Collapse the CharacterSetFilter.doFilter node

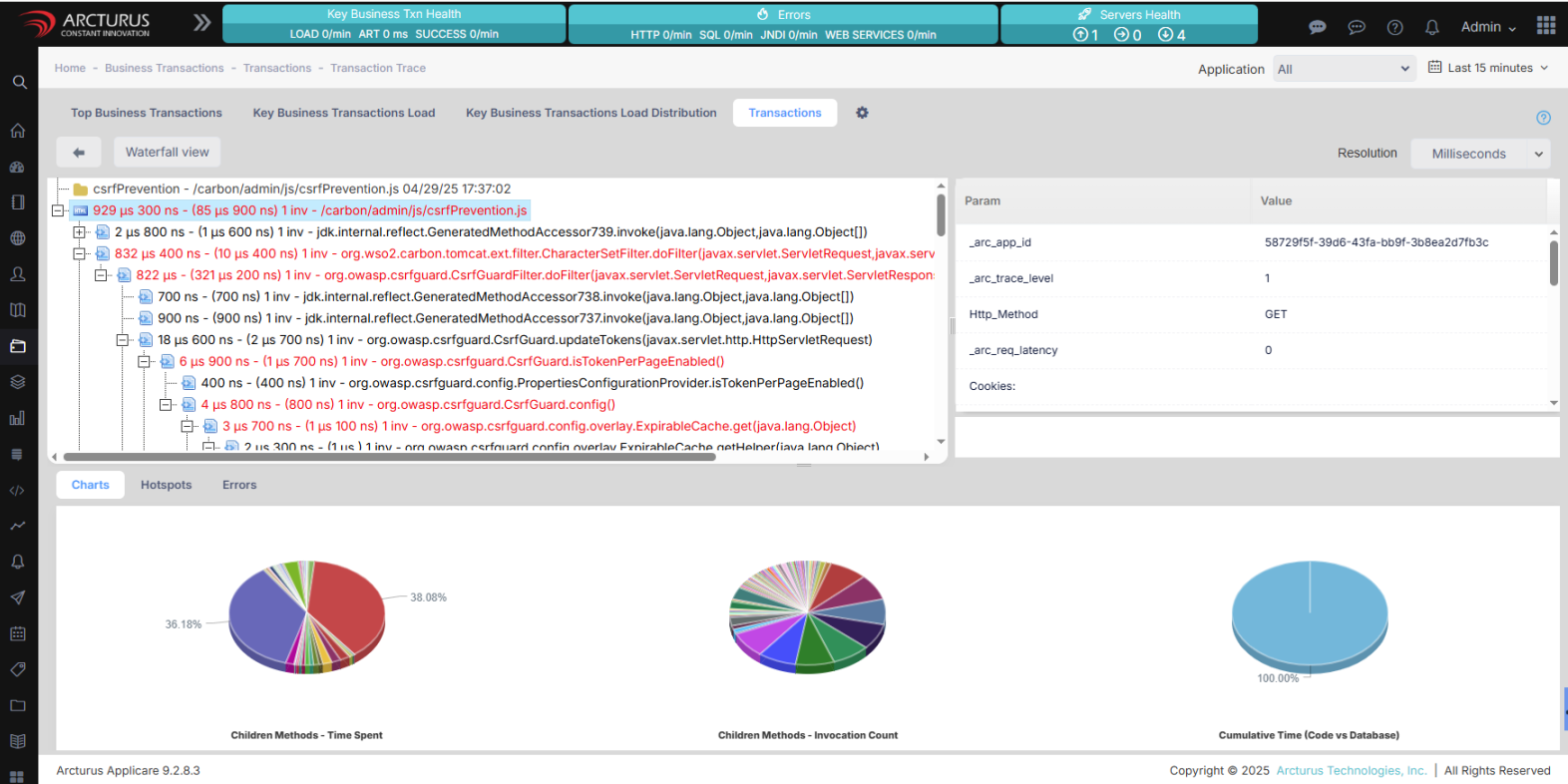point(80,253)
